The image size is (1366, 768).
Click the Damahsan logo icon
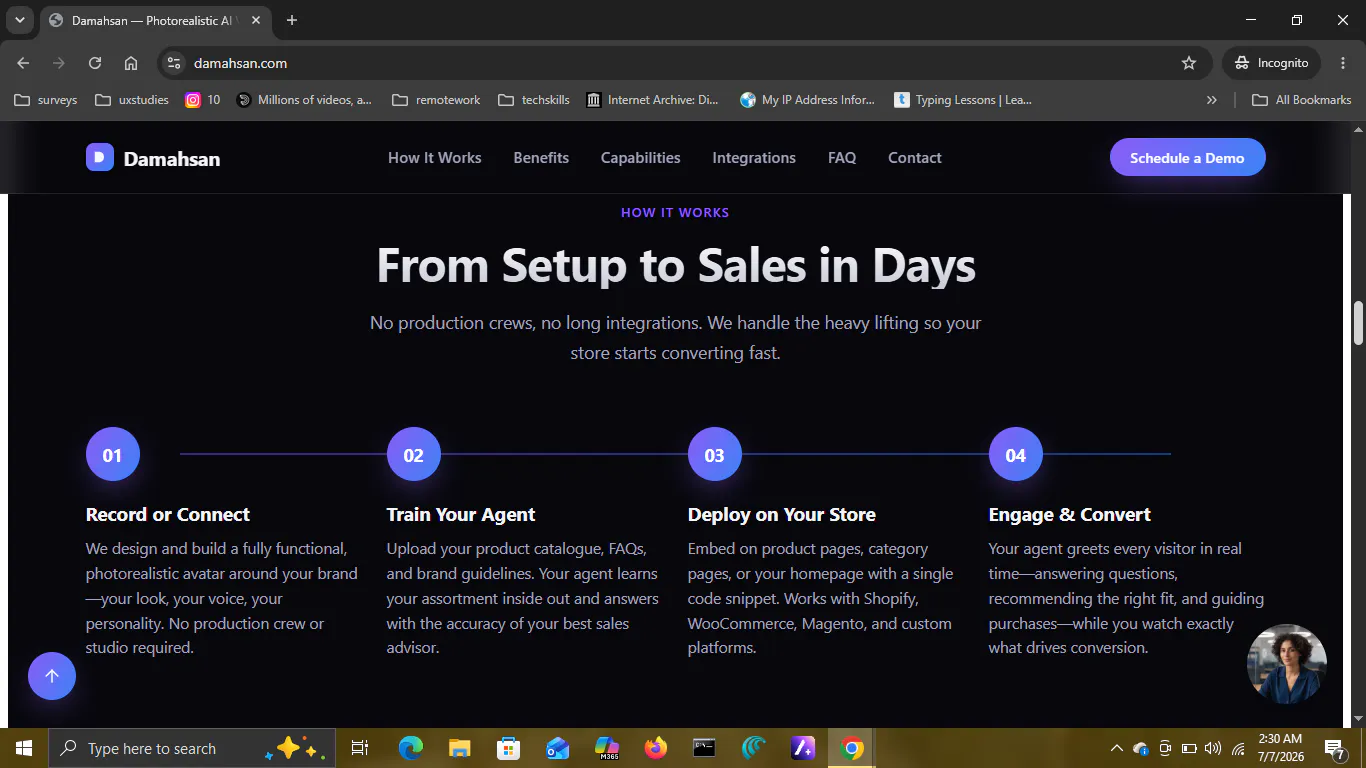[x=100, y=157]
